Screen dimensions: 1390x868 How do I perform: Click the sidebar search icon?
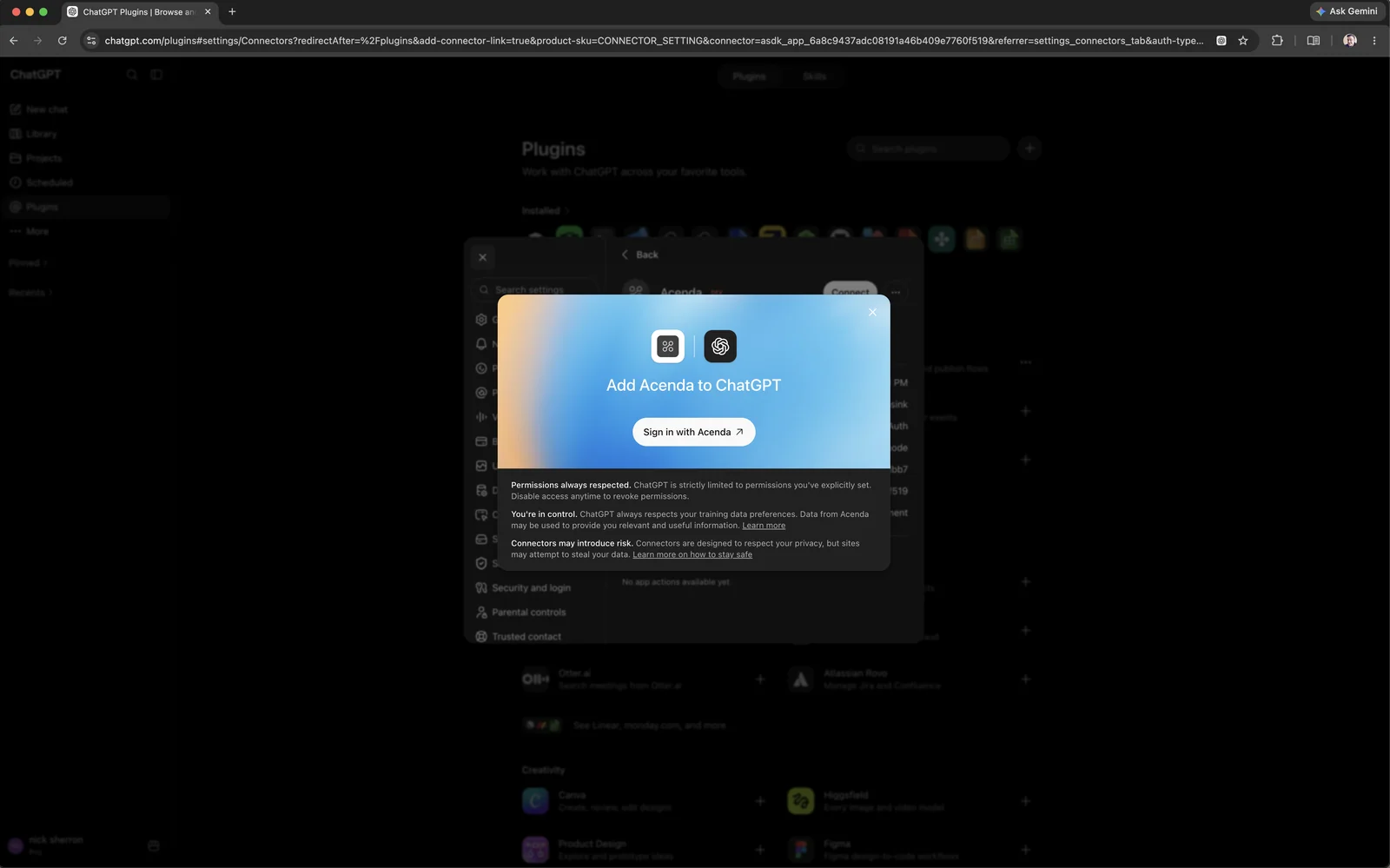(x=132, y=75)
